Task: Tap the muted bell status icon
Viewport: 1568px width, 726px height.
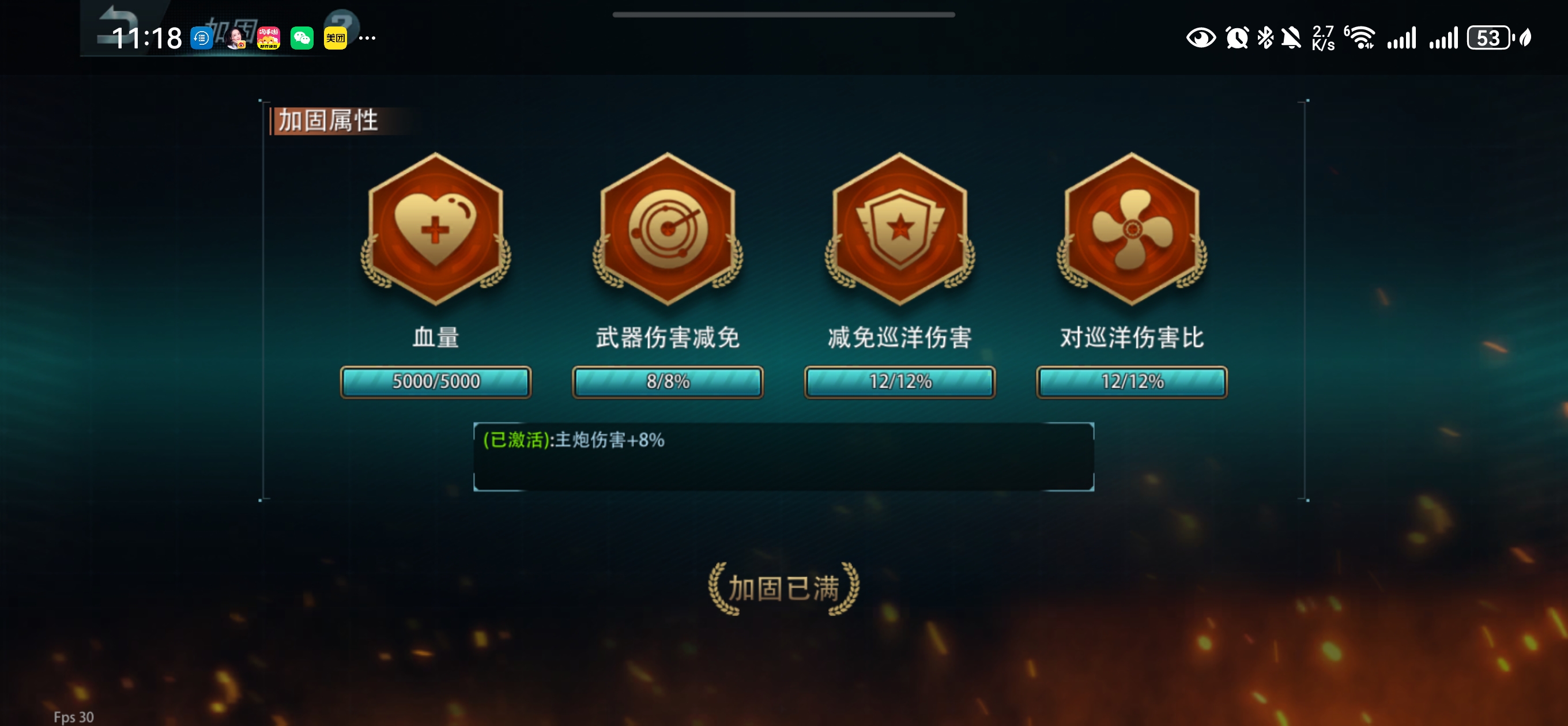Action: [1291, 39]
